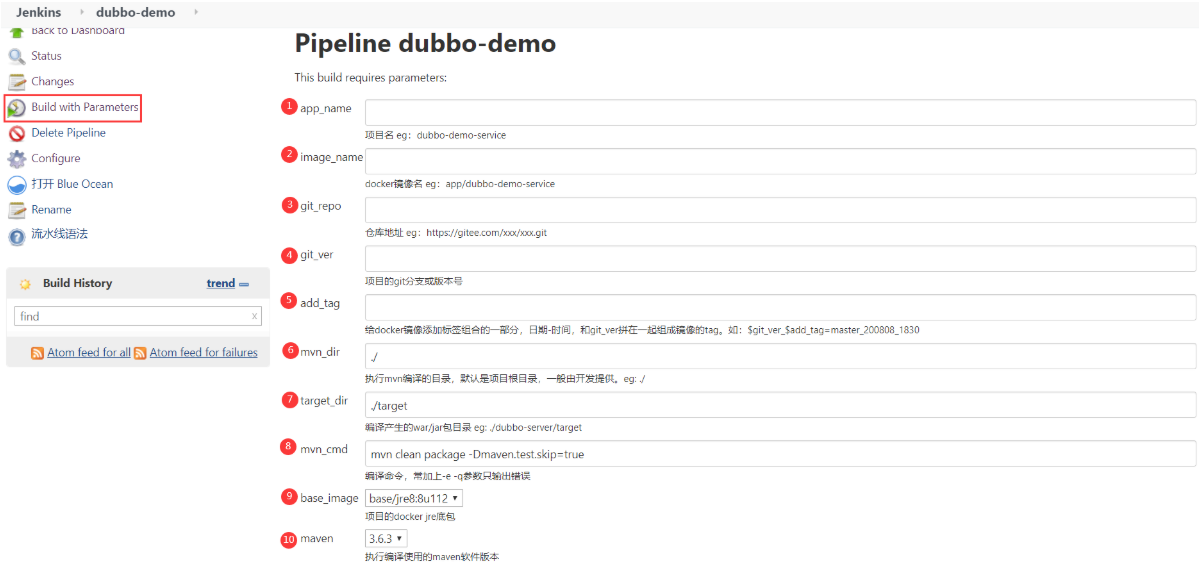The height and width of the screenshot is (572, 1200).
Task: Click the mvn_dir input field
Action: pyautogui.click(x=780, y=356)
